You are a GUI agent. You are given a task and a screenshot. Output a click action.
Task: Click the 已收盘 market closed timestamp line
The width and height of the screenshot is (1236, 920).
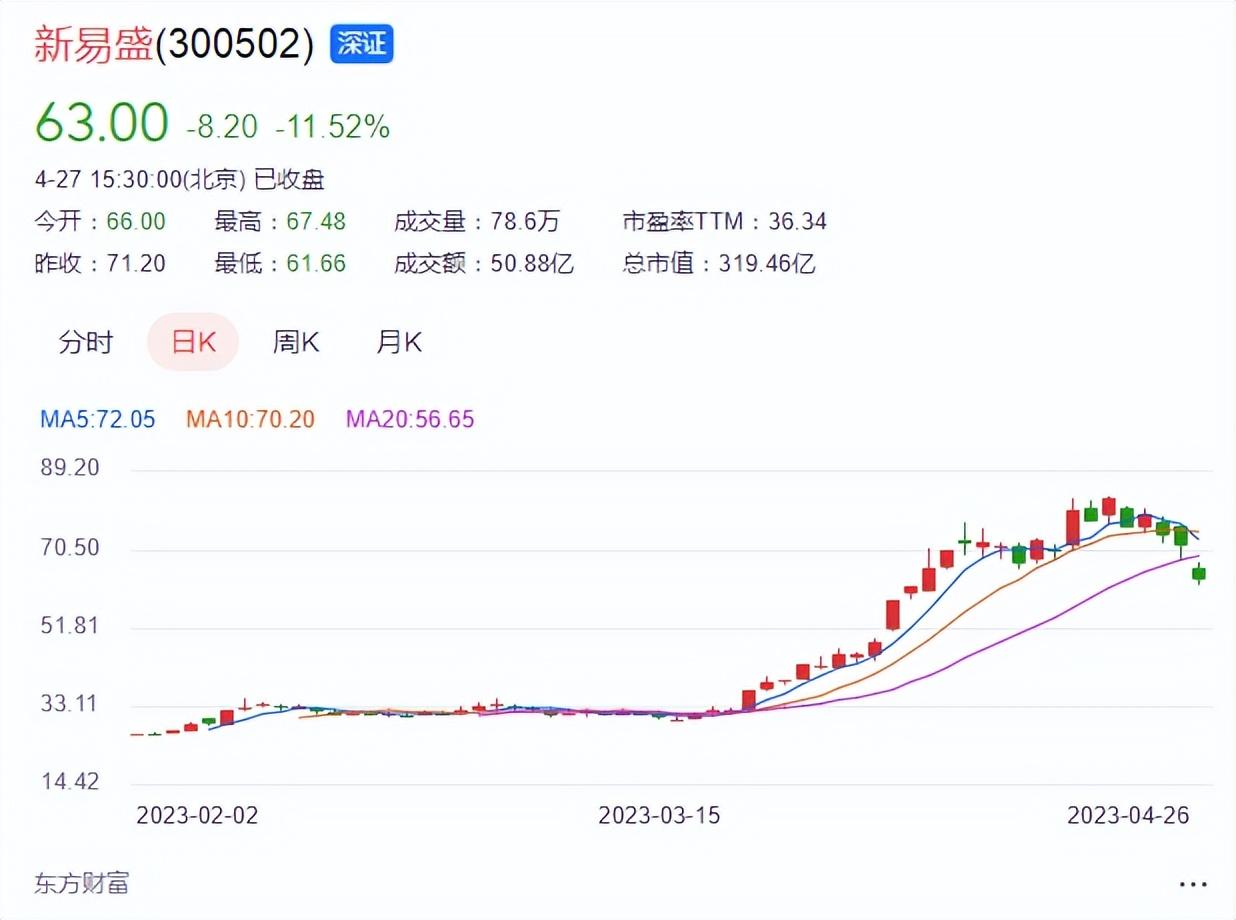(180, 180)
